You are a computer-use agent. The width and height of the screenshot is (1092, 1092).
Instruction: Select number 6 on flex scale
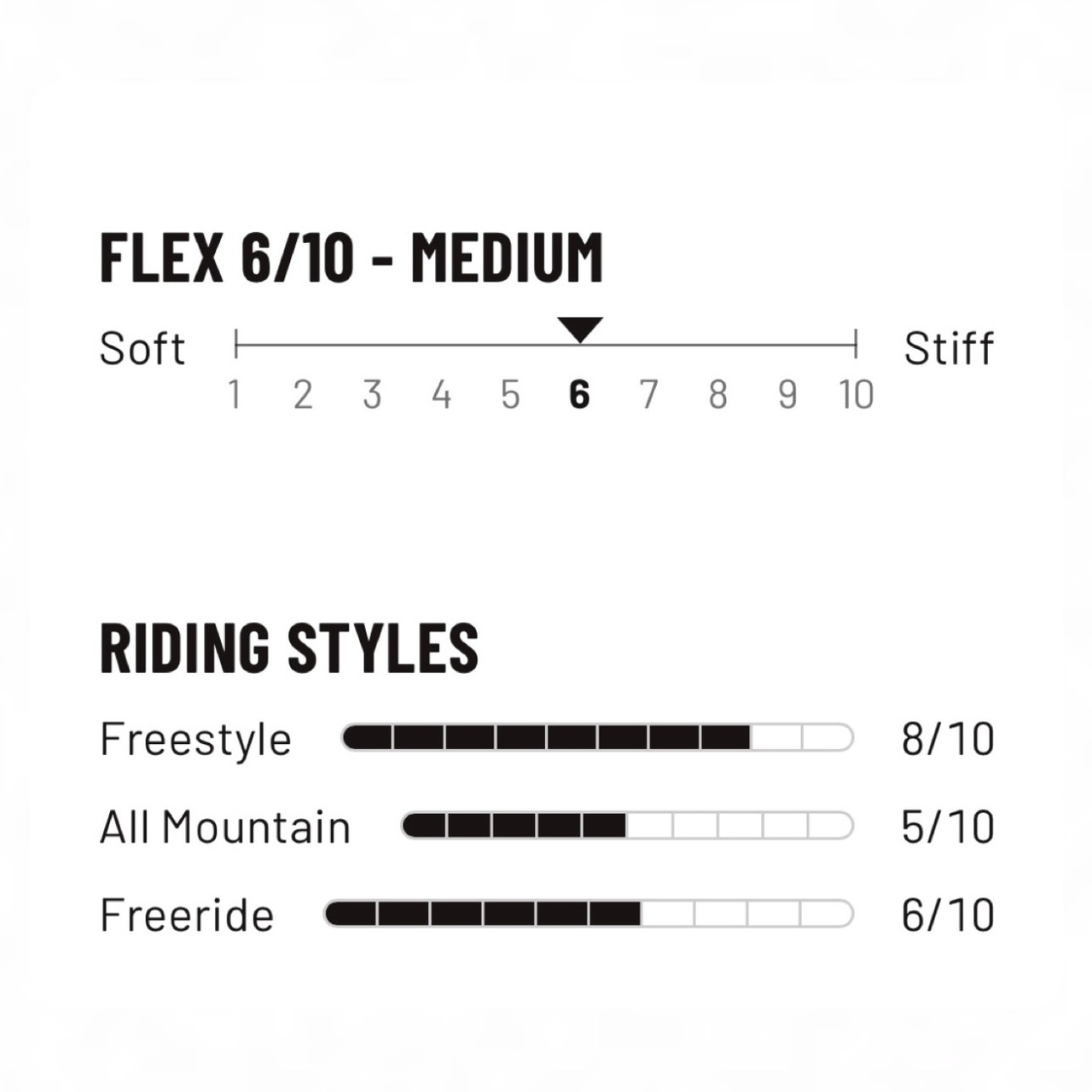point(579,395)
